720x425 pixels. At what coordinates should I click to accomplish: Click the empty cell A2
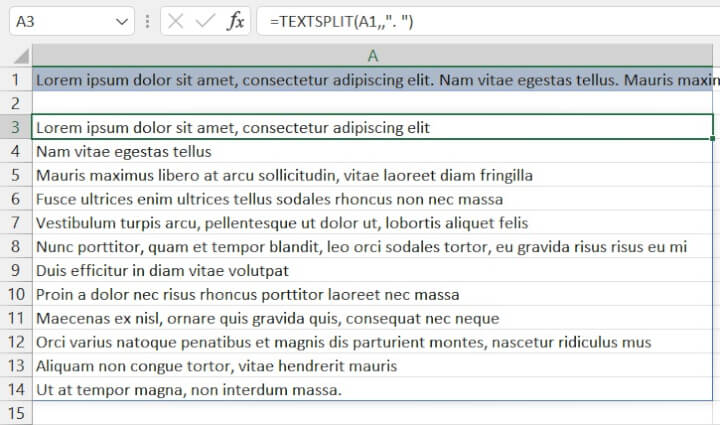click(374, 103)
